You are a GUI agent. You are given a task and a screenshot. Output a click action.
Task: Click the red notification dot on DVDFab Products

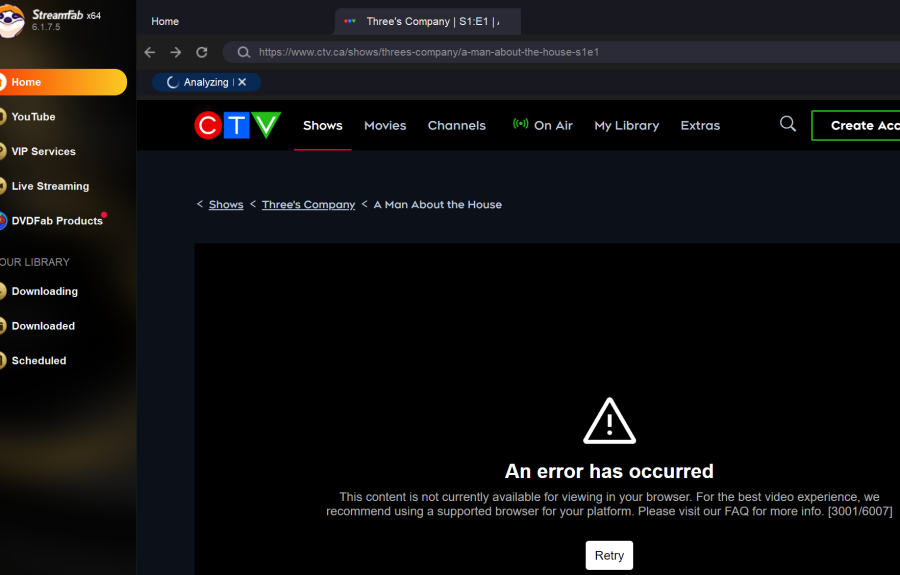[x=104, y=215]
